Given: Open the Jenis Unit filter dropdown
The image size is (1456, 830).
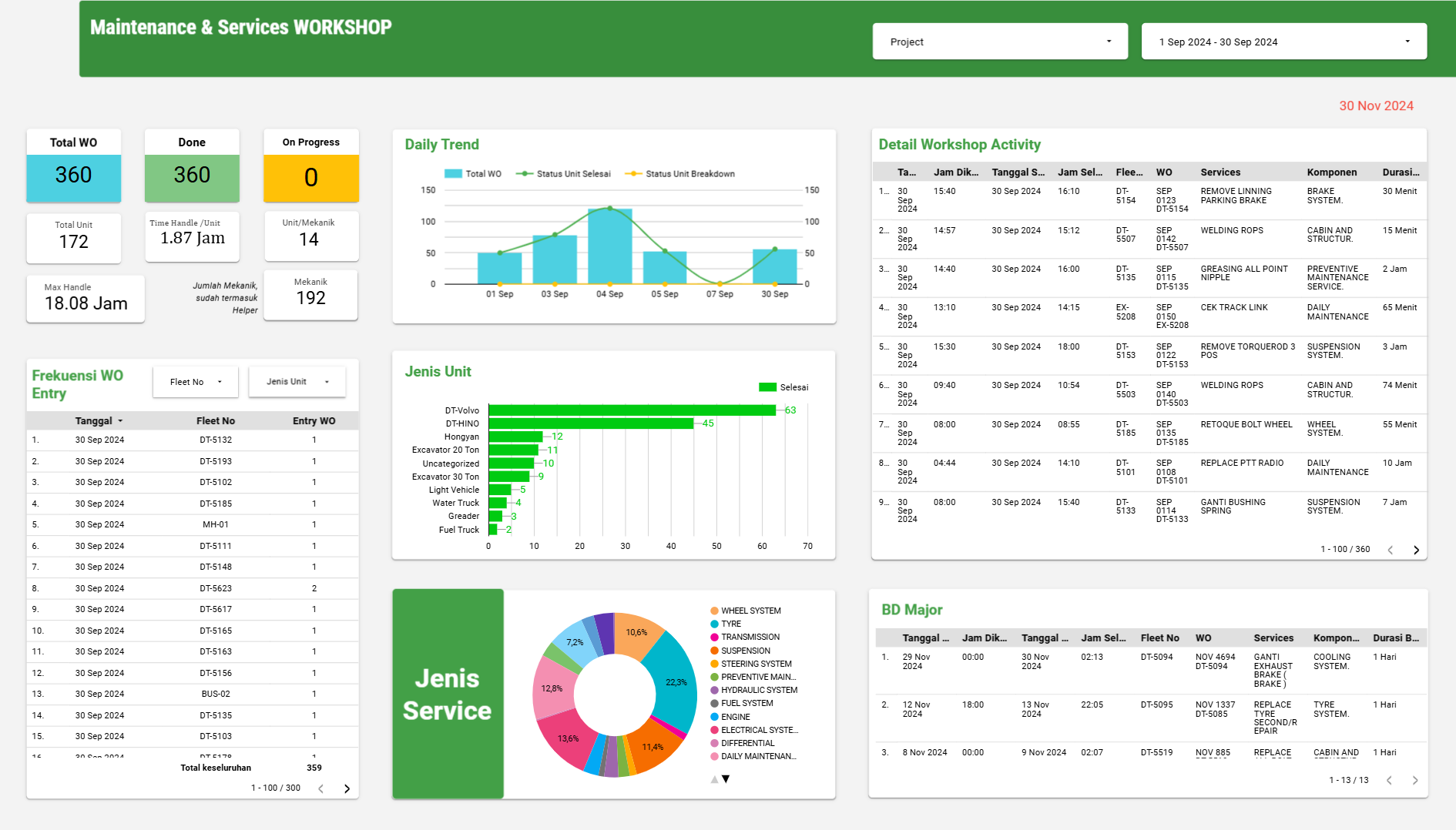Looking at the screenshot, I should point(297,382).
